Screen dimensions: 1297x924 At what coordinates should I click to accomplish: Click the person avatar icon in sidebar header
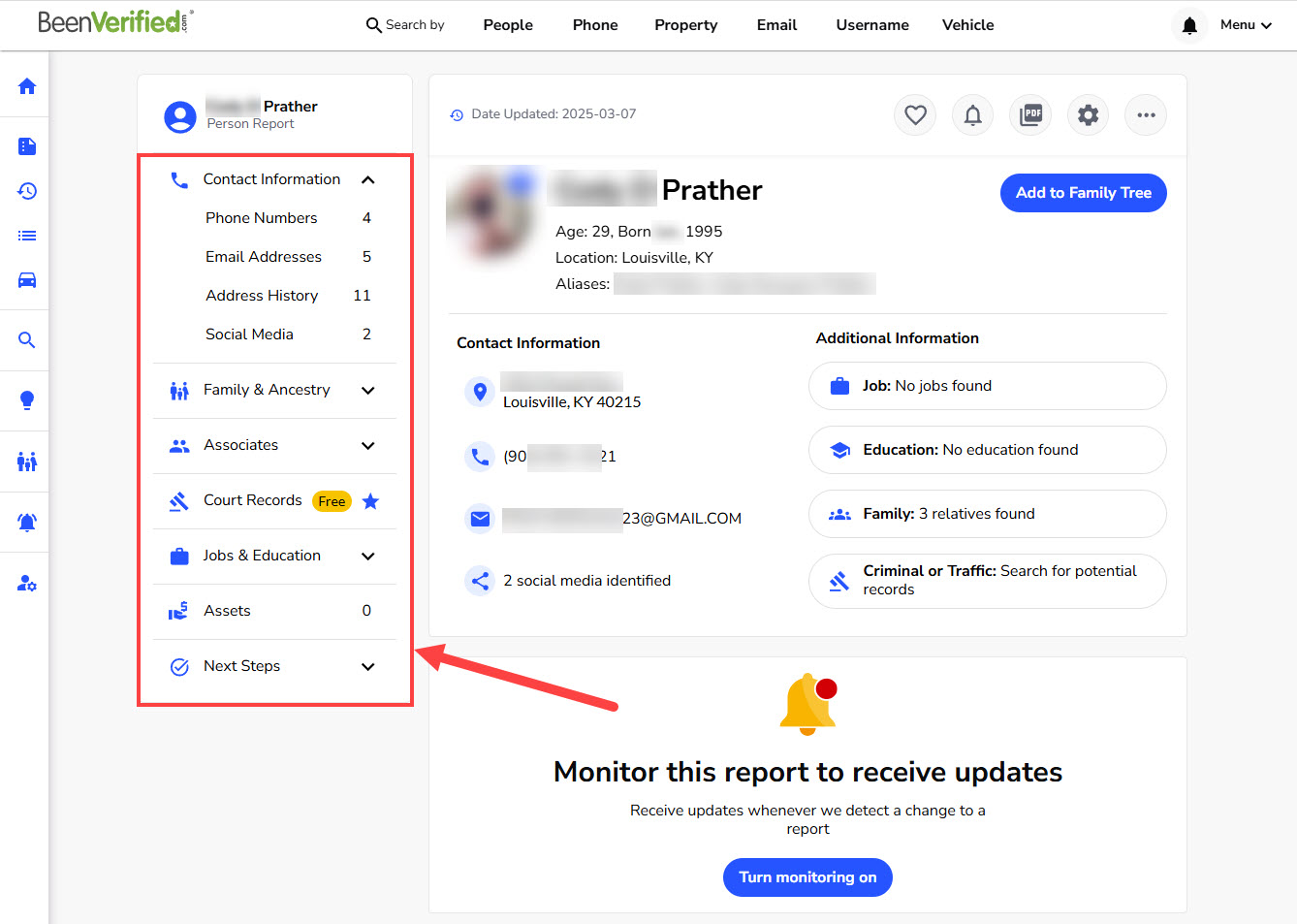pos(180,117)
